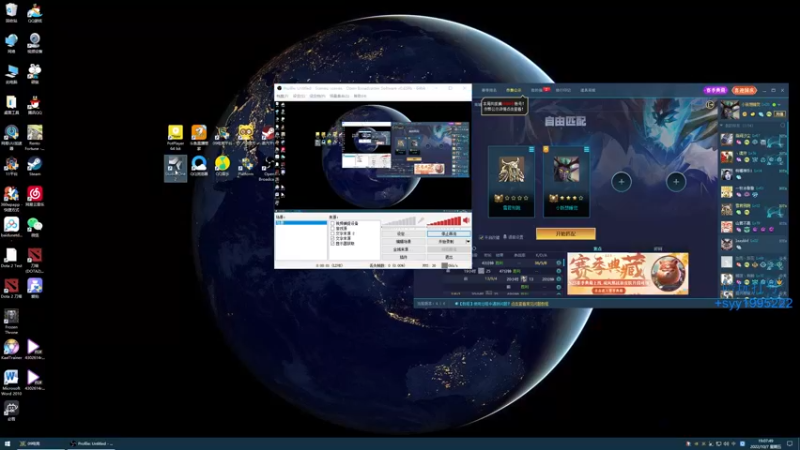Click the first empty plus slot to invite a teammate
This screenshot has height=450, width=800.
(x=621, y=182)
